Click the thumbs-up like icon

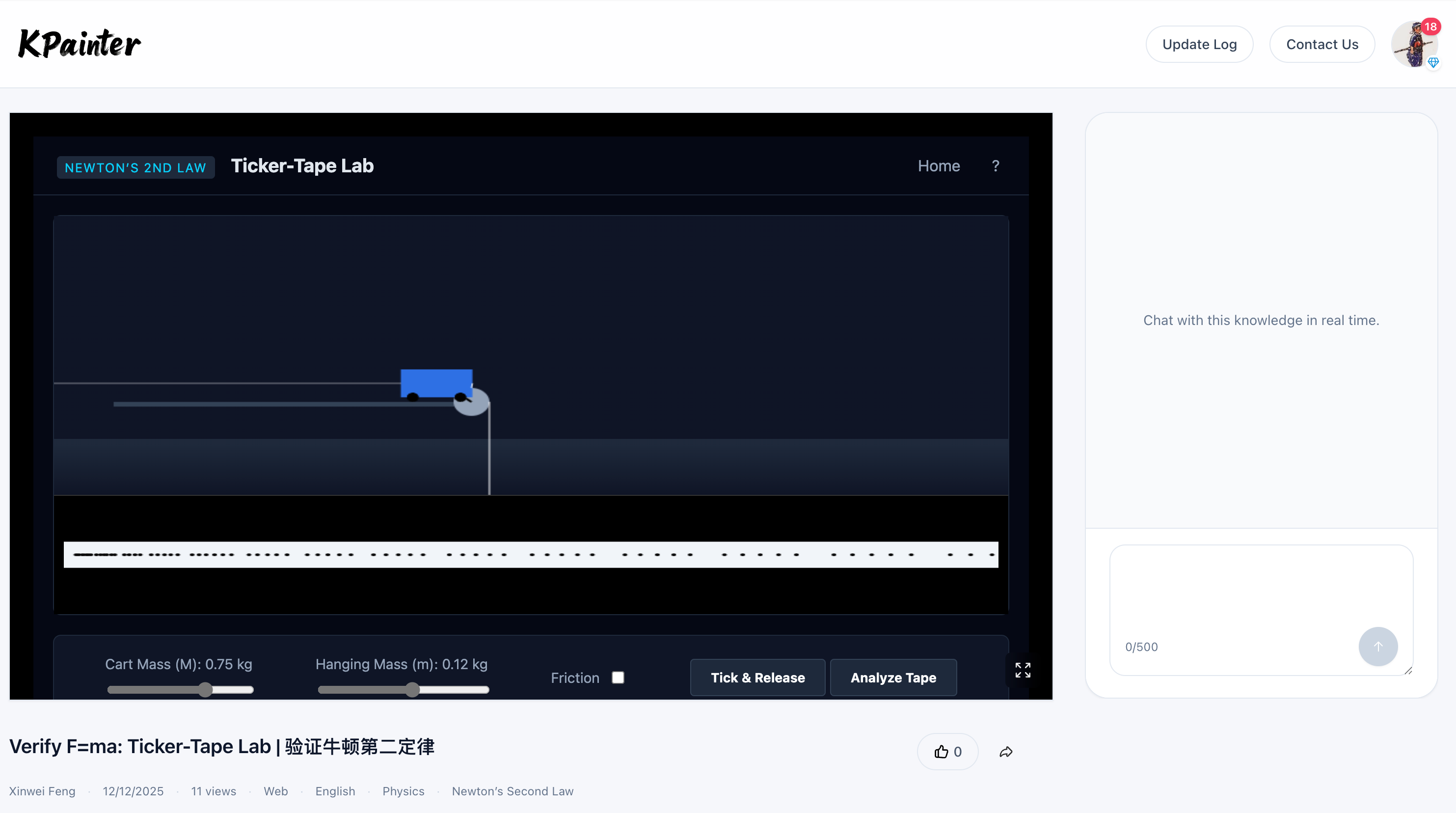941,751
